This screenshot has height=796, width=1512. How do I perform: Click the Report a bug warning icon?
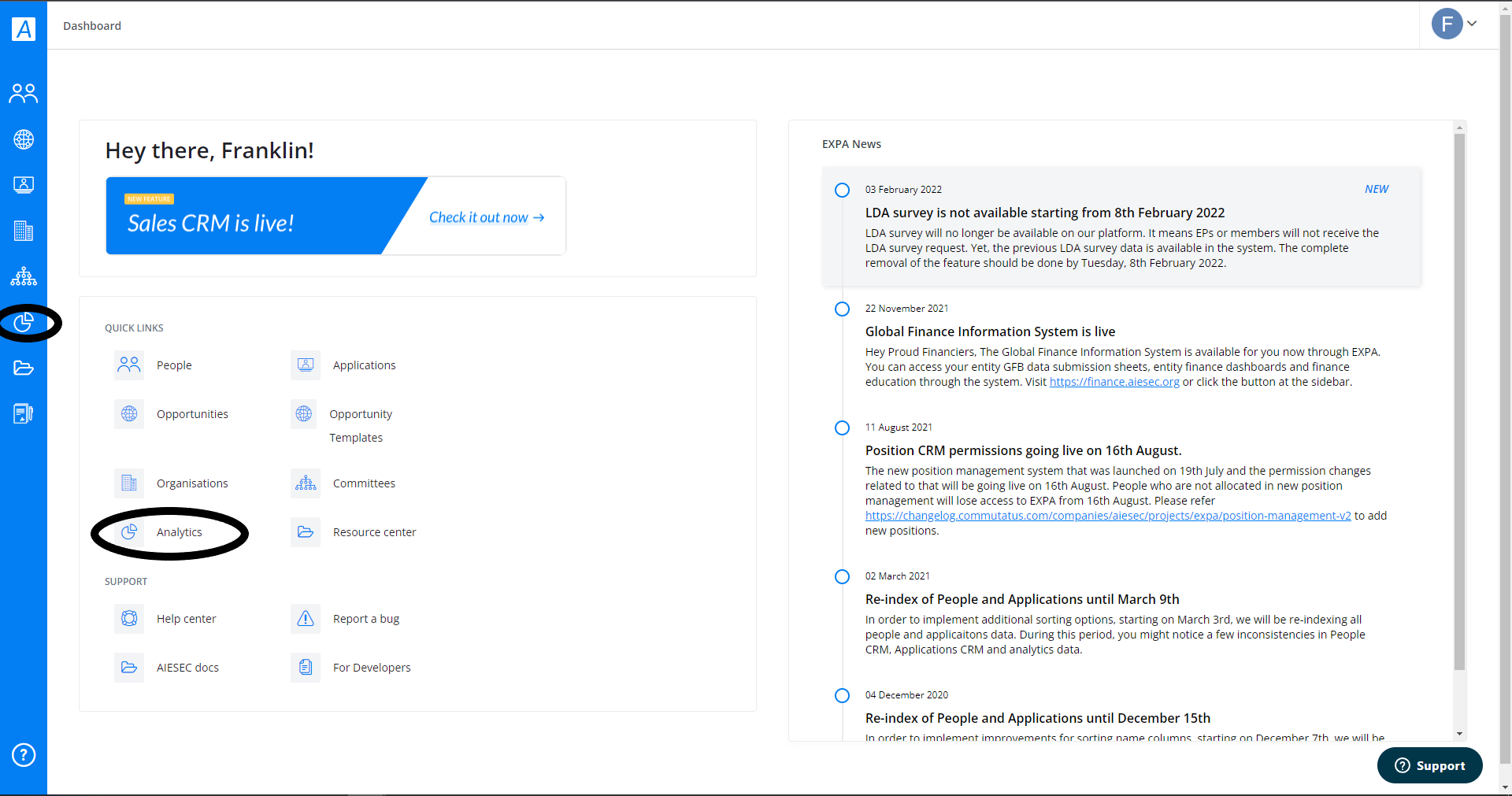(306, 619)
